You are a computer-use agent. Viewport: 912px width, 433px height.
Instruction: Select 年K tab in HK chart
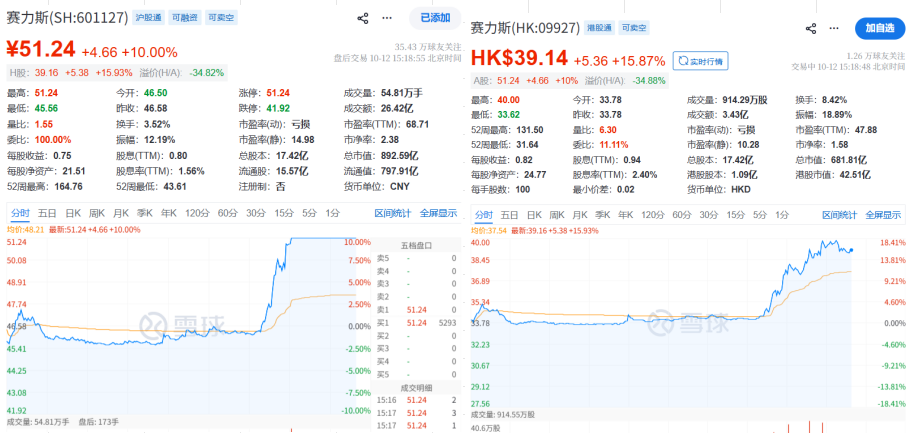[x=625, y=215]
